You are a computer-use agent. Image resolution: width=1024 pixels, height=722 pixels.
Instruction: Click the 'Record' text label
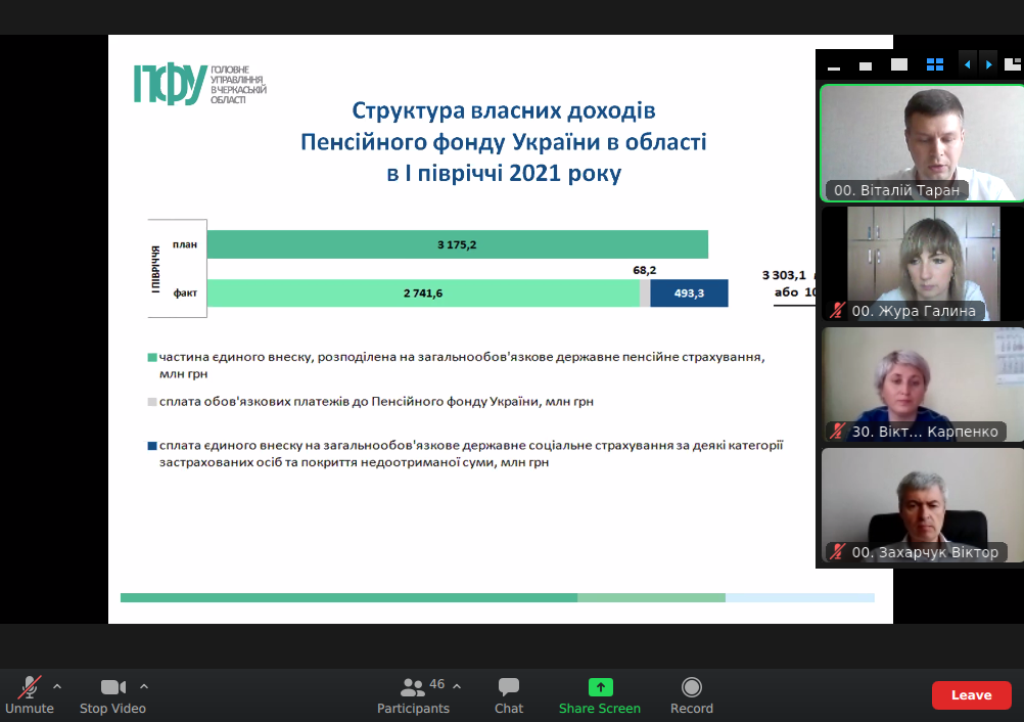(692, 708)
